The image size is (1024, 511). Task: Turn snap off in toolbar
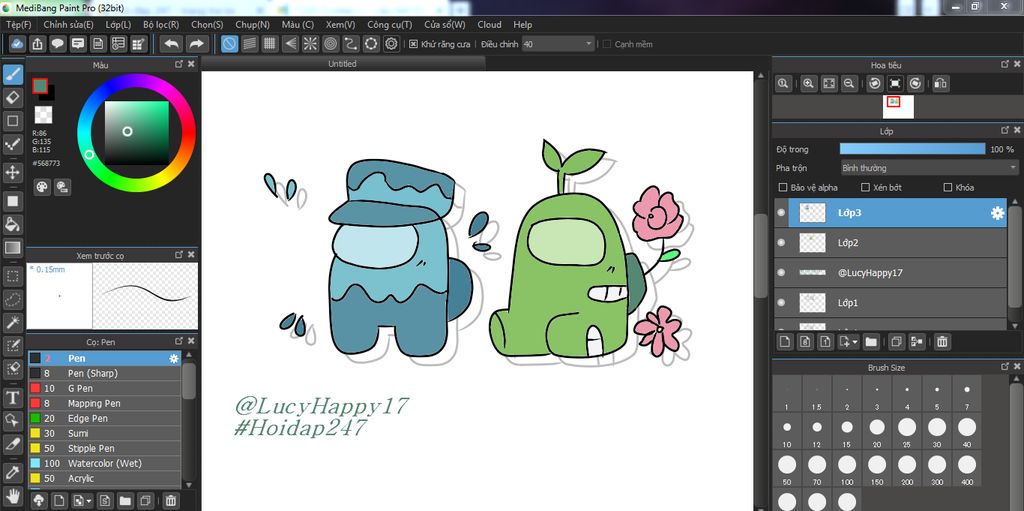[x=229, y=44]
